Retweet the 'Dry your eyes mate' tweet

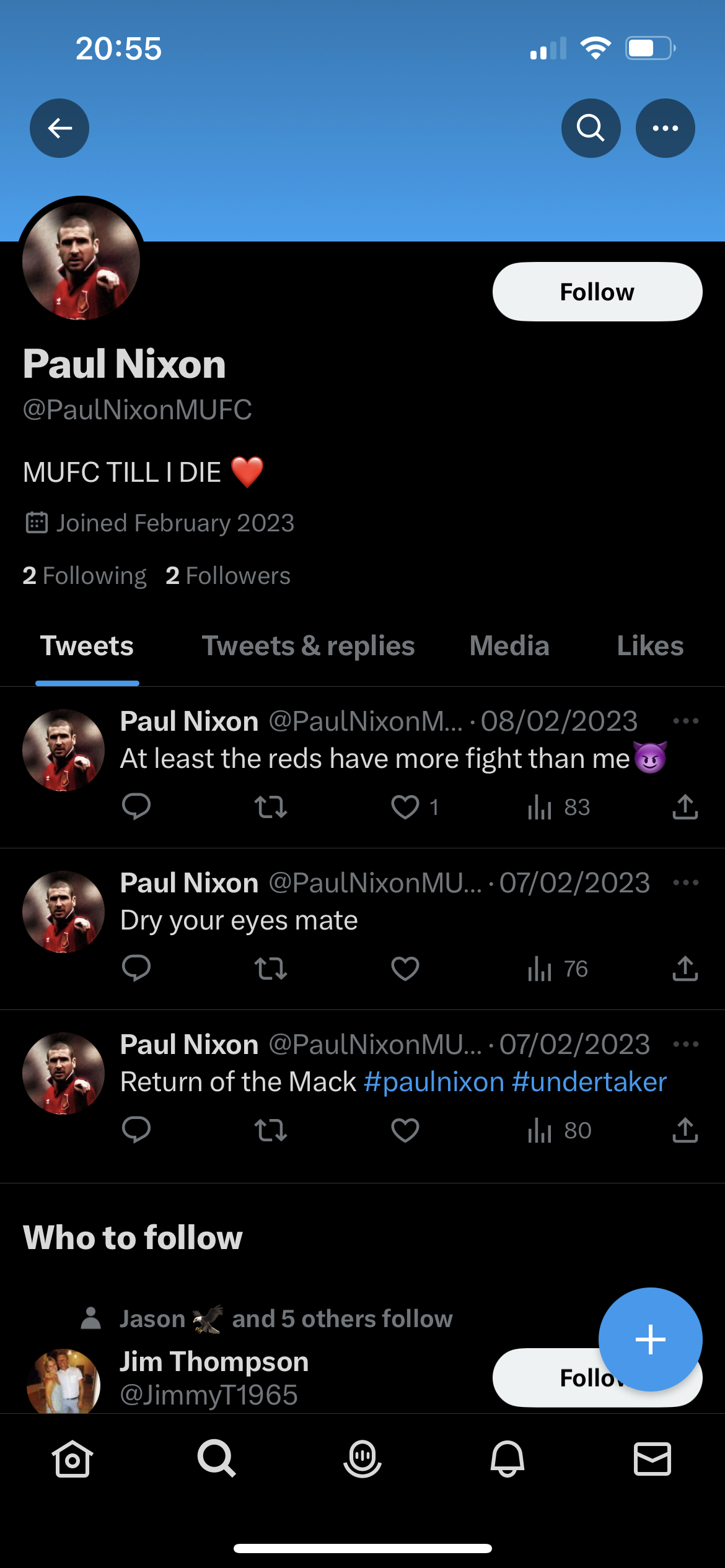271,969
